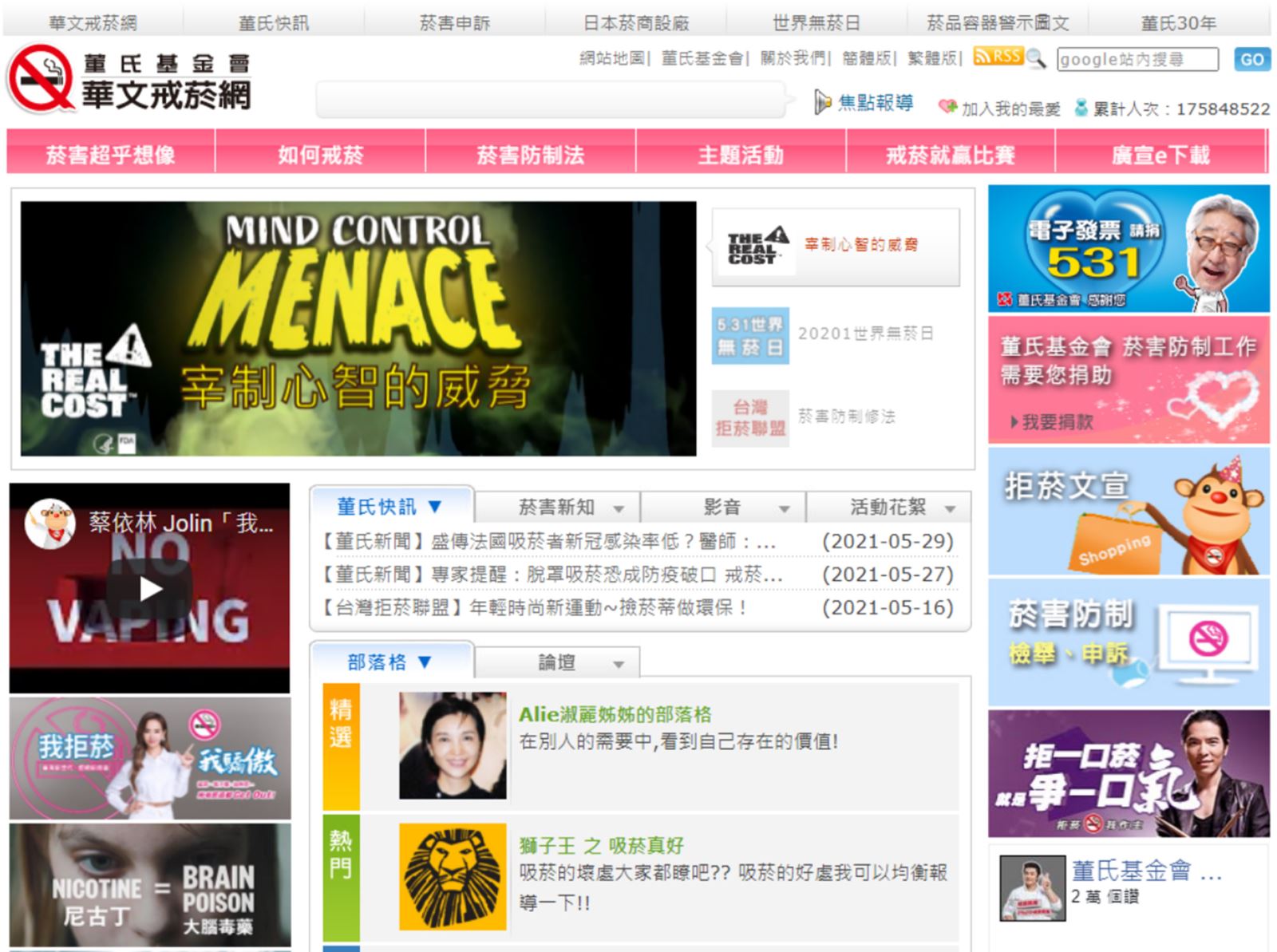1277x952 pixels.
Task: Open 戒菸就贏比賽 main menu
Action: (x=951, y=153)
